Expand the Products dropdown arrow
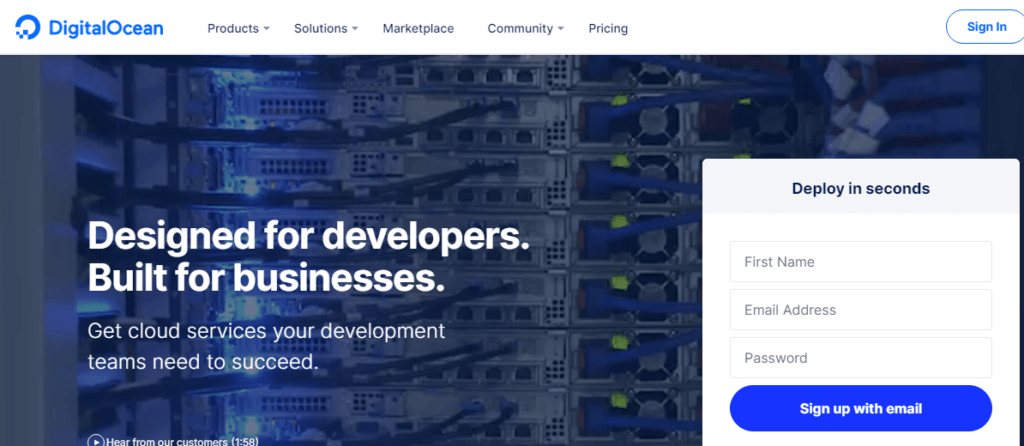This screenshot has width=1024, height=446. click(x=267, y=29)
